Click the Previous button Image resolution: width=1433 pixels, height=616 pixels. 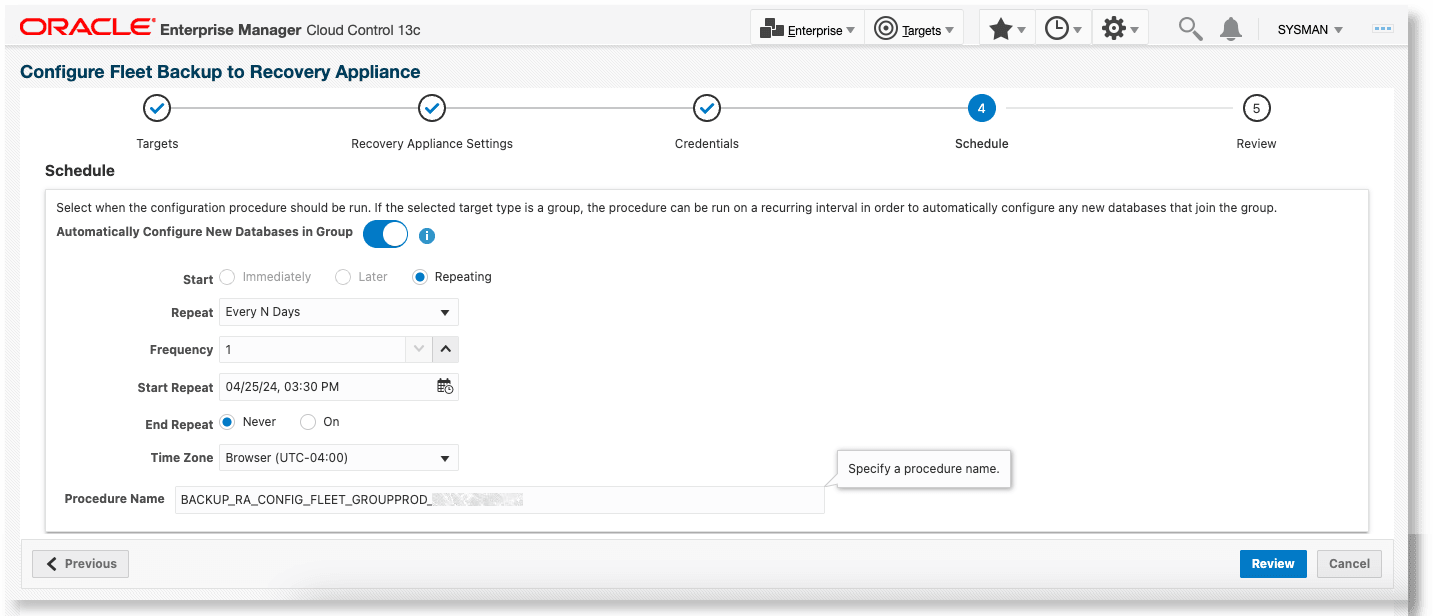(80, 563)
